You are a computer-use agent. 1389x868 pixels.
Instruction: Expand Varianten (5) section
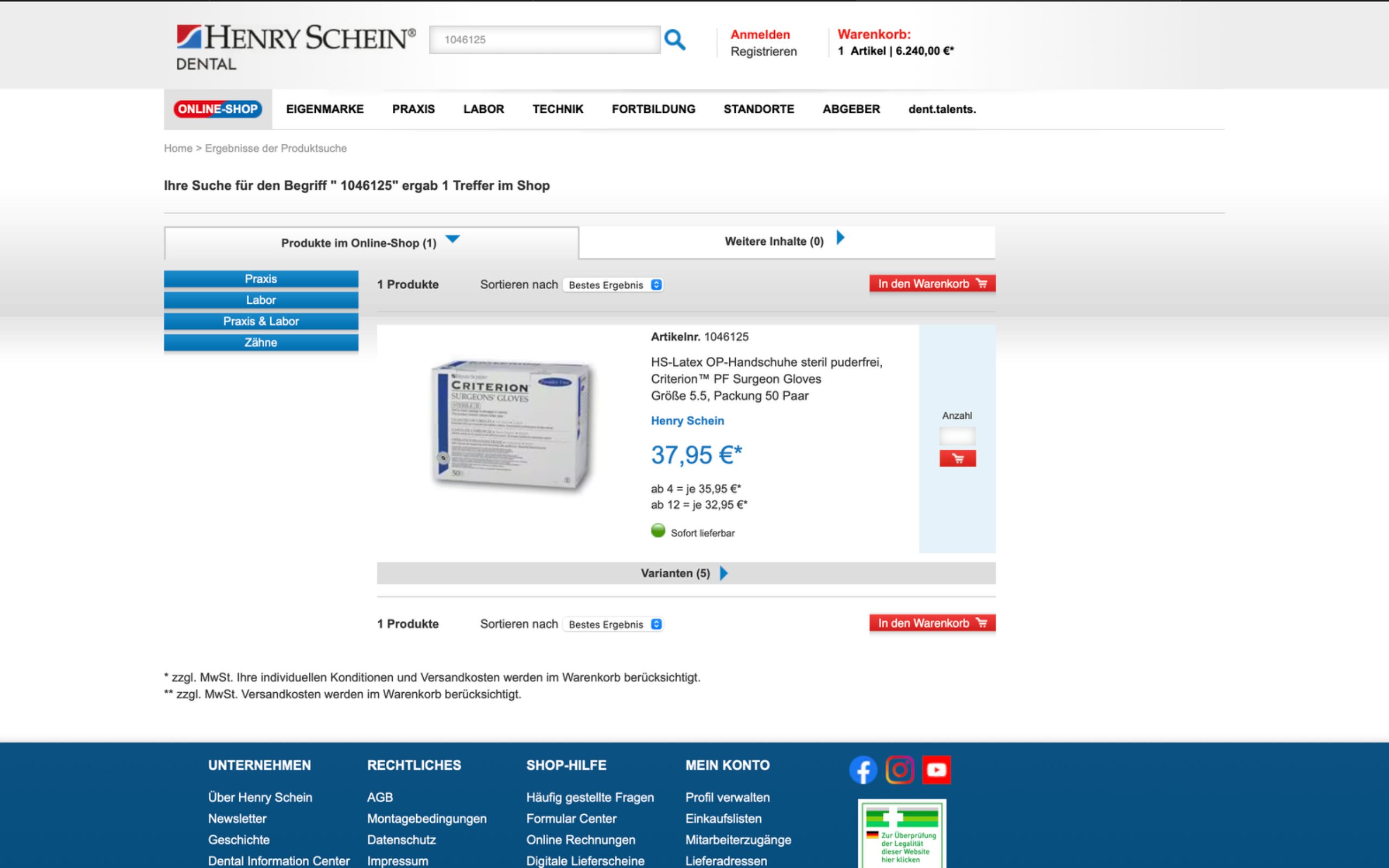[x=686, y=573]
